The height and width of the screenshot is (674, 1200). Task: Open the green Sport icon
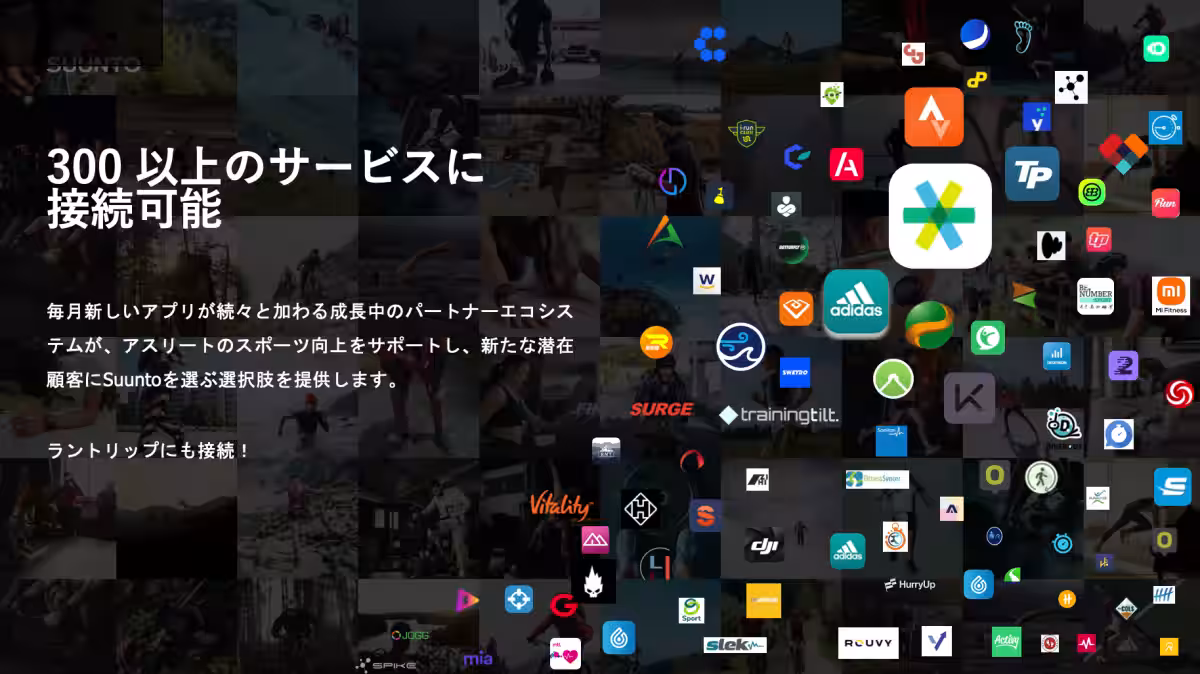(x=691, y=611)
